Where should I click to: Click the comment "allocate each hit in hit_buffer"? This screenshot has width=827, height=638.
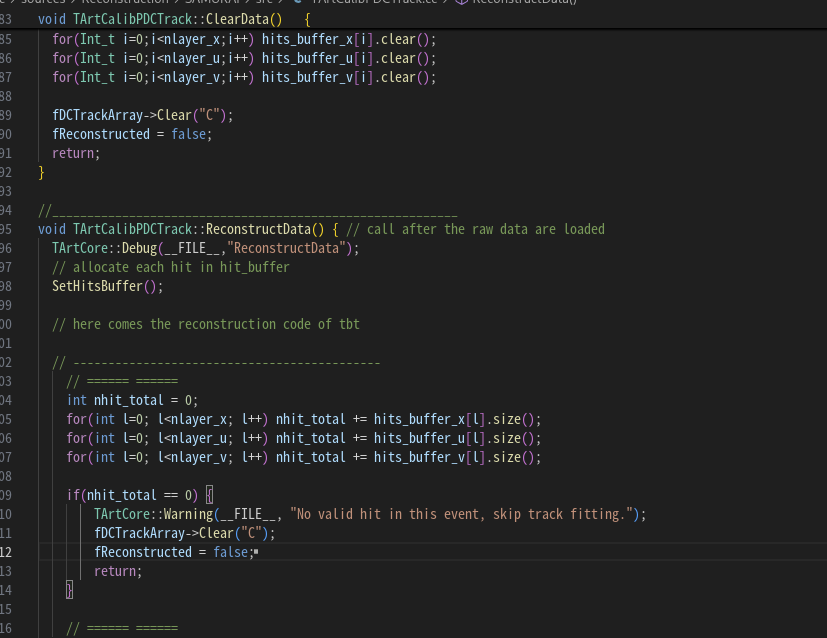tap(170, 267)
